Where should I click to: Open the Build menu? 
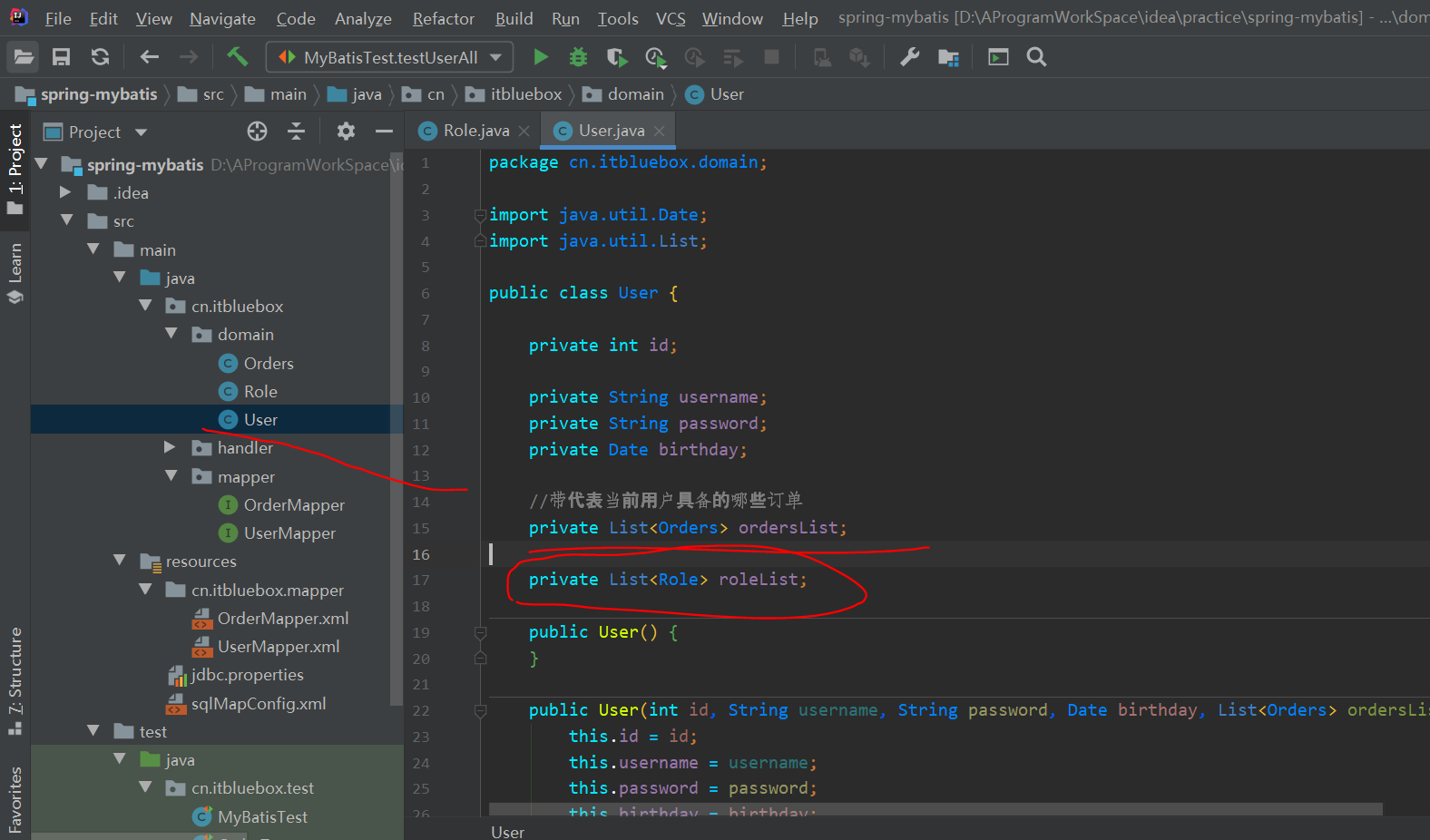514,18
